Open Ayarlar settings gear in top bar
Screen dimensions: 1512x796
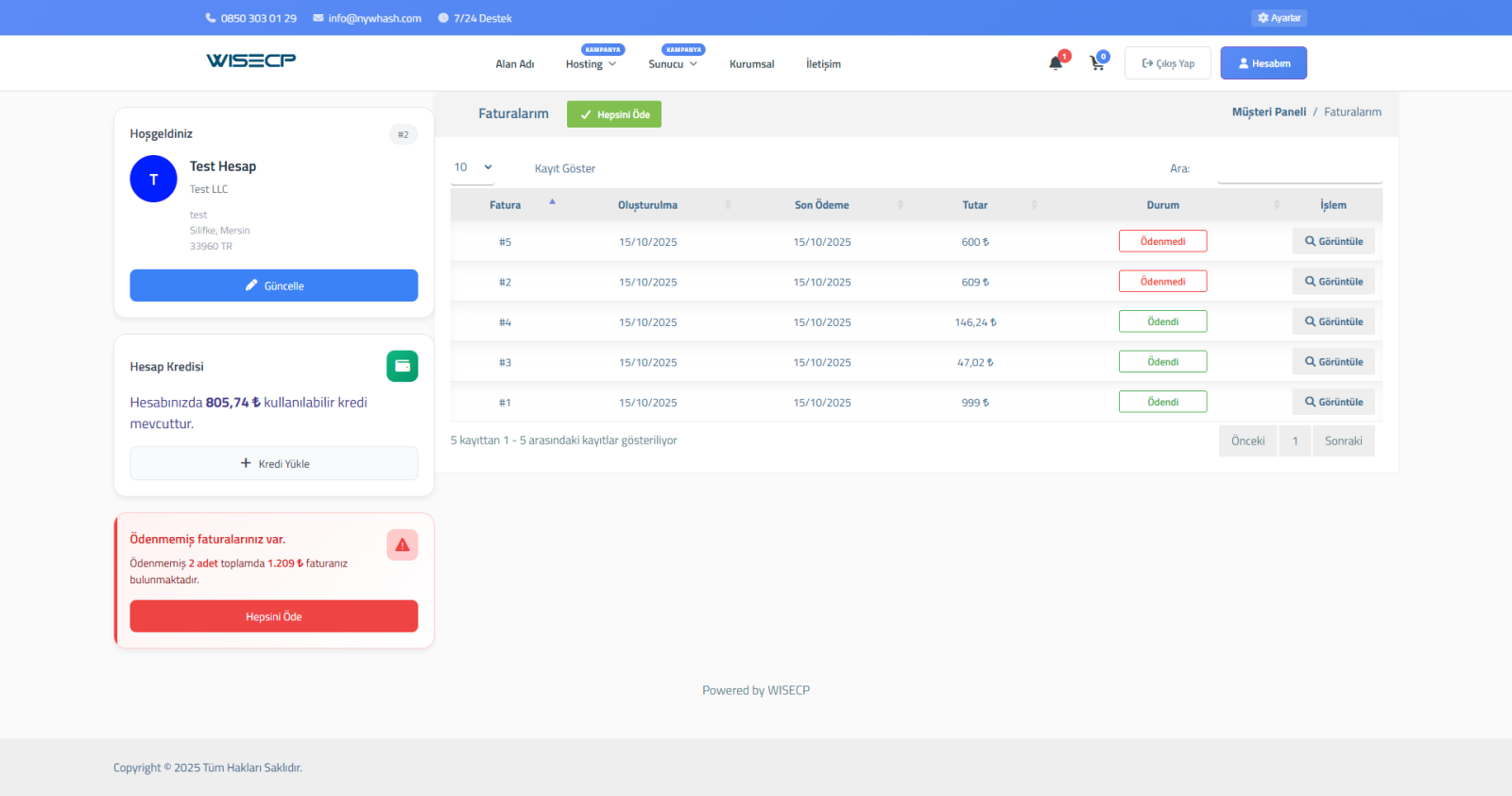point(1279,18)
